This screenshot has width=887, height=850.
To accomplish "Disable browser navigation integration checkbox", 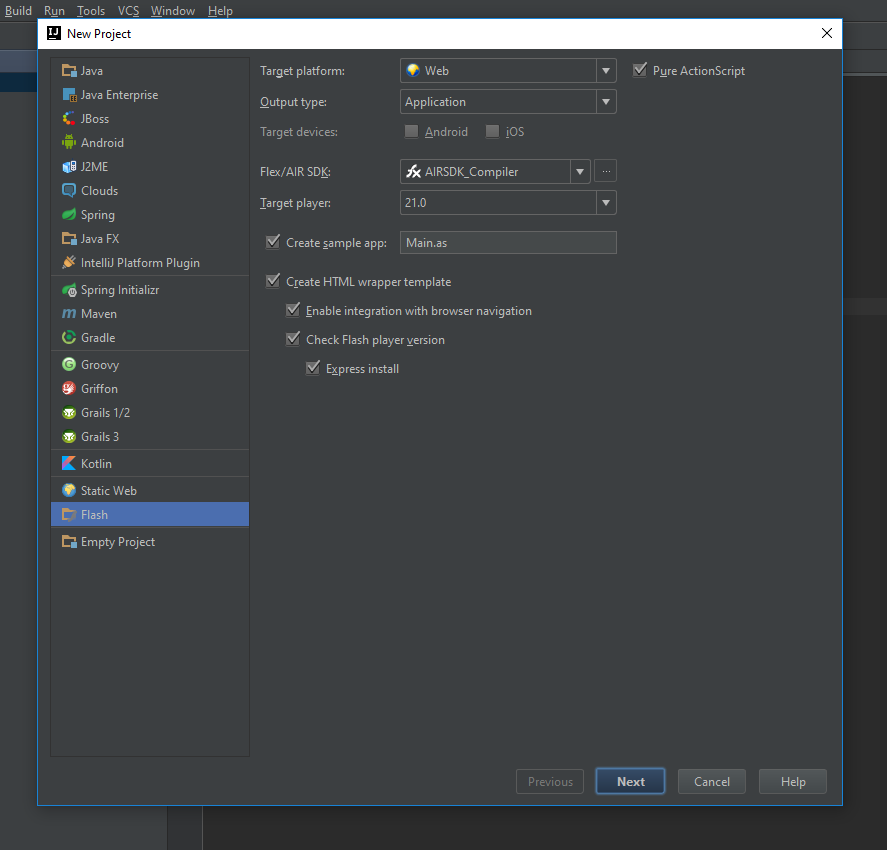I will 293,310.
